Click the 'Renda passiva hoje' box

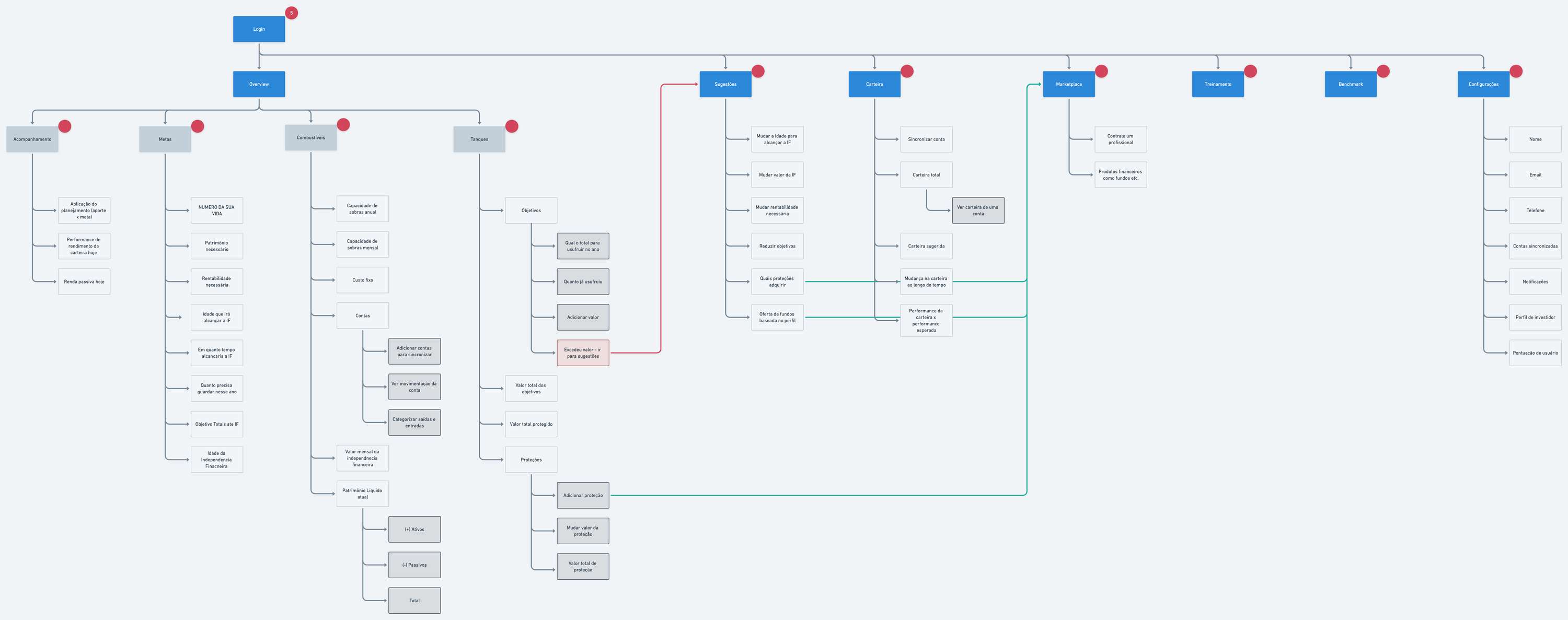(84, 282)
